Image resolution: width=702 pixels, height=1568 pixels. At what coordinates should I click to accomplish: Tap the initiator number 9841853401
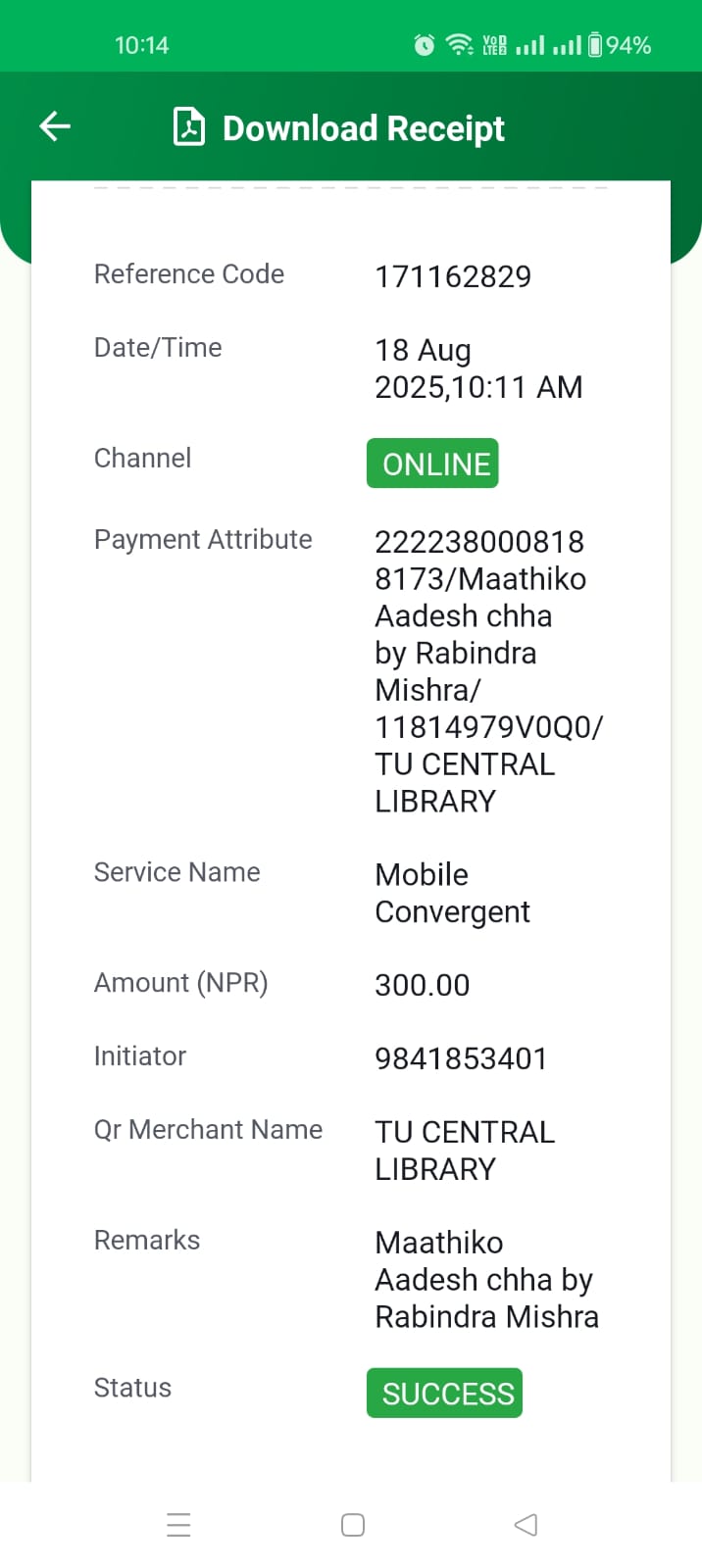tap(461, 1058)
